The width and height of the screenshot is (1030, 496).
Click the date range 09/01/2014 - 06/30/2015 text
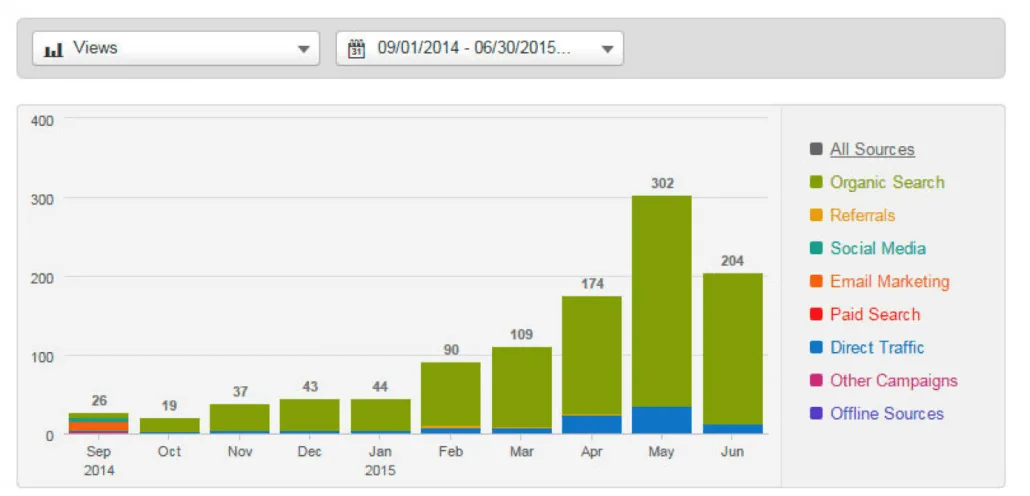click(474, 48)
